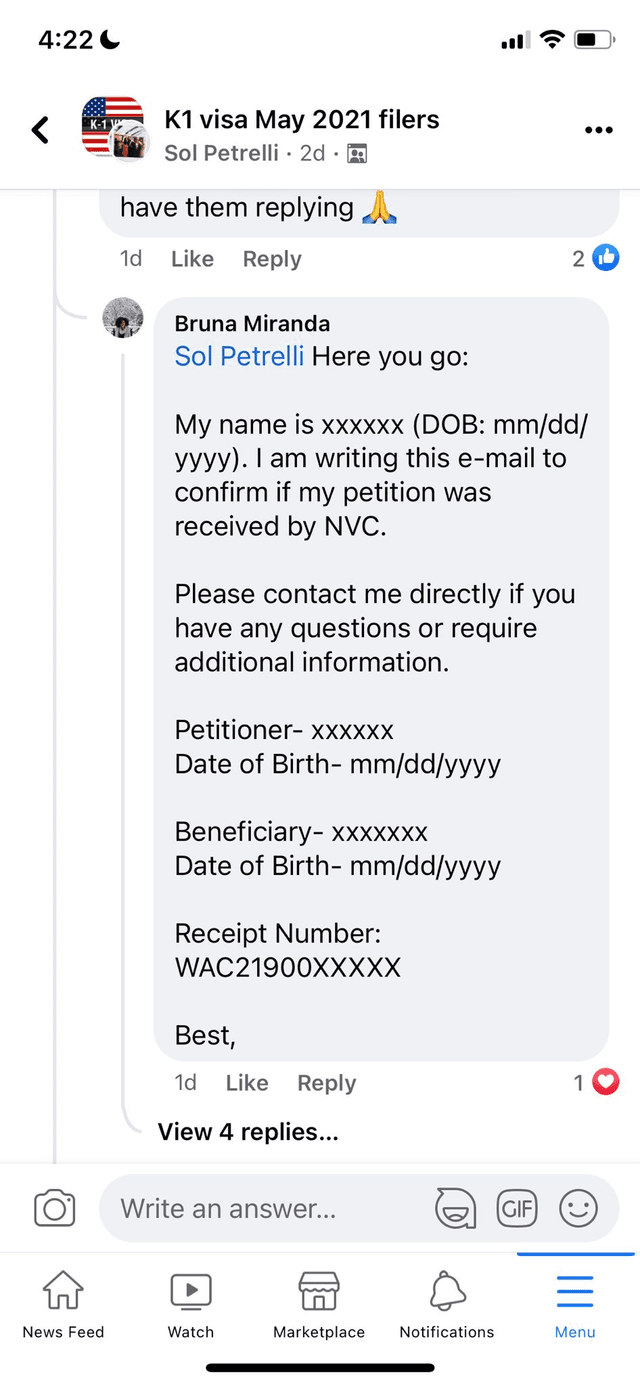
Task: Tap the 'Write an answer...' field
Action: [270, 1208]
